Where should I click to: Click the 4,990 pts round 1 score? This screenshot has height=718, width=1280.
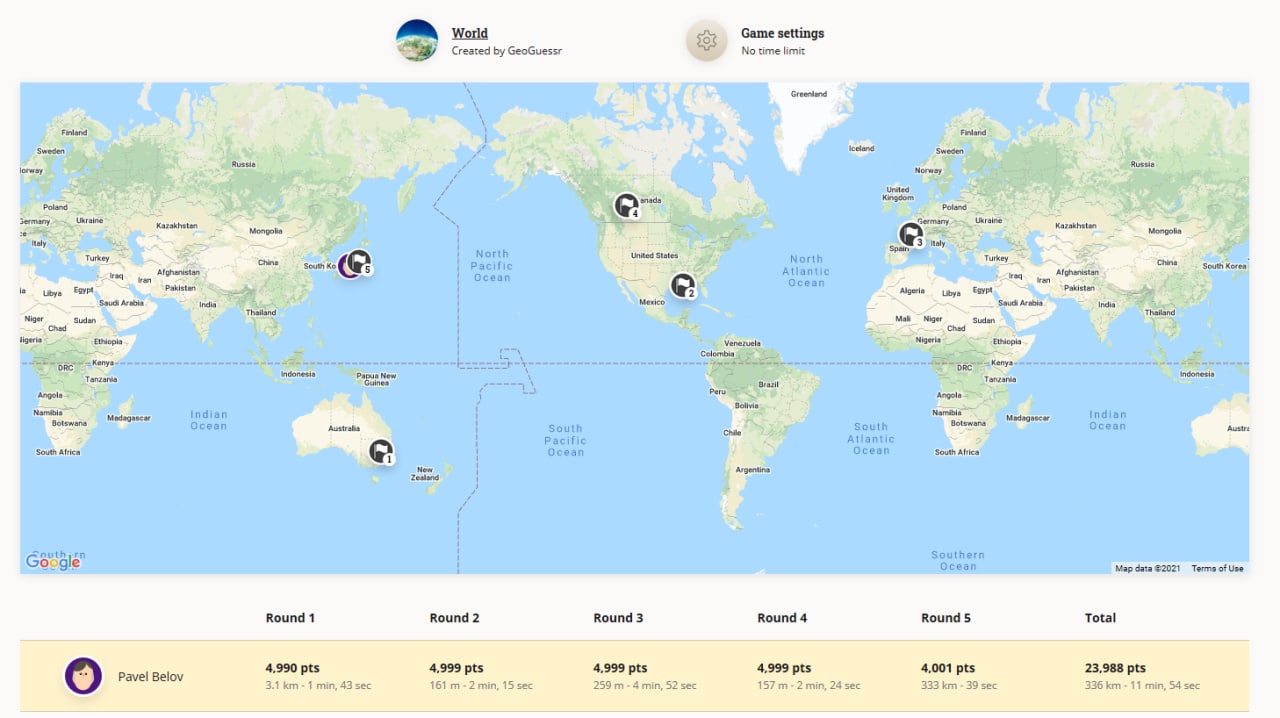point(293,668)
